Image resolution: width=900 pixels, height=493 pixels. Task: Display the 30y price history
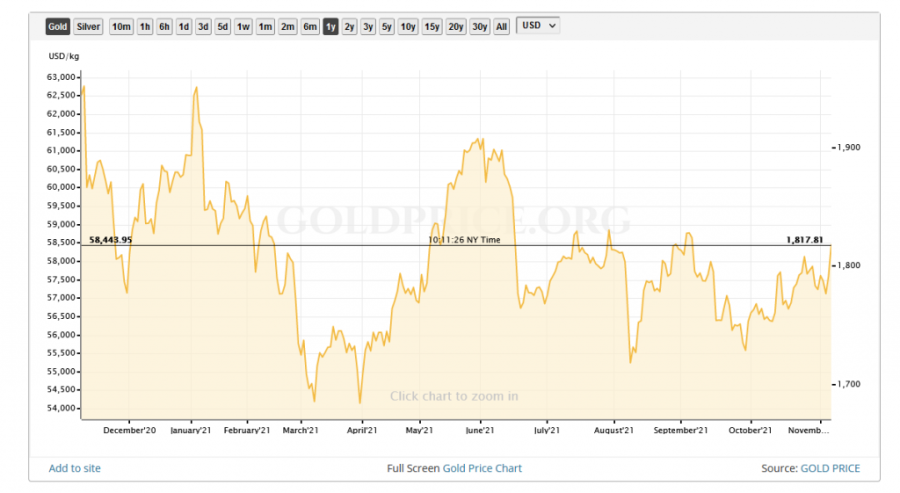[x=479, y=26]
